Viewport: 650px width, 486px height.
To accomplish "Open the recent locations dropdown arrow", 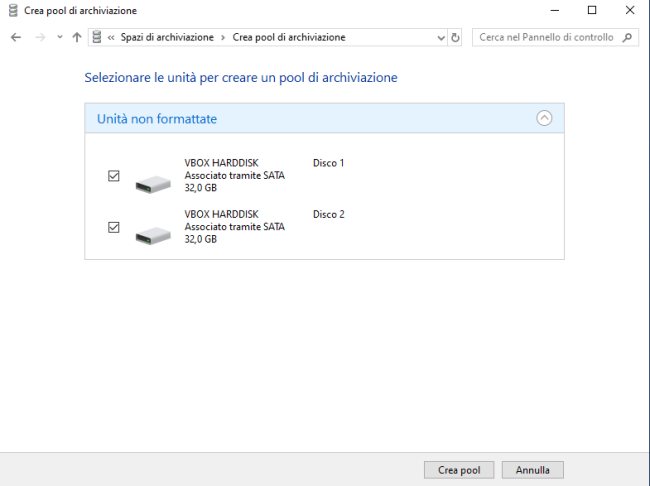I will point(60,37).
